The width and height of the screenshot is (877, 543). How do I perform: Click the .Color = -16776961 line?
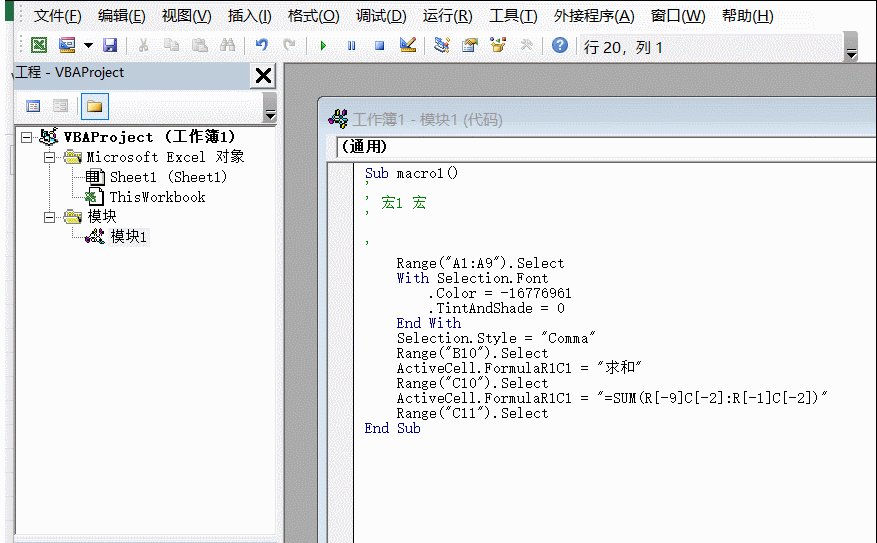click(x=499, y=293)
